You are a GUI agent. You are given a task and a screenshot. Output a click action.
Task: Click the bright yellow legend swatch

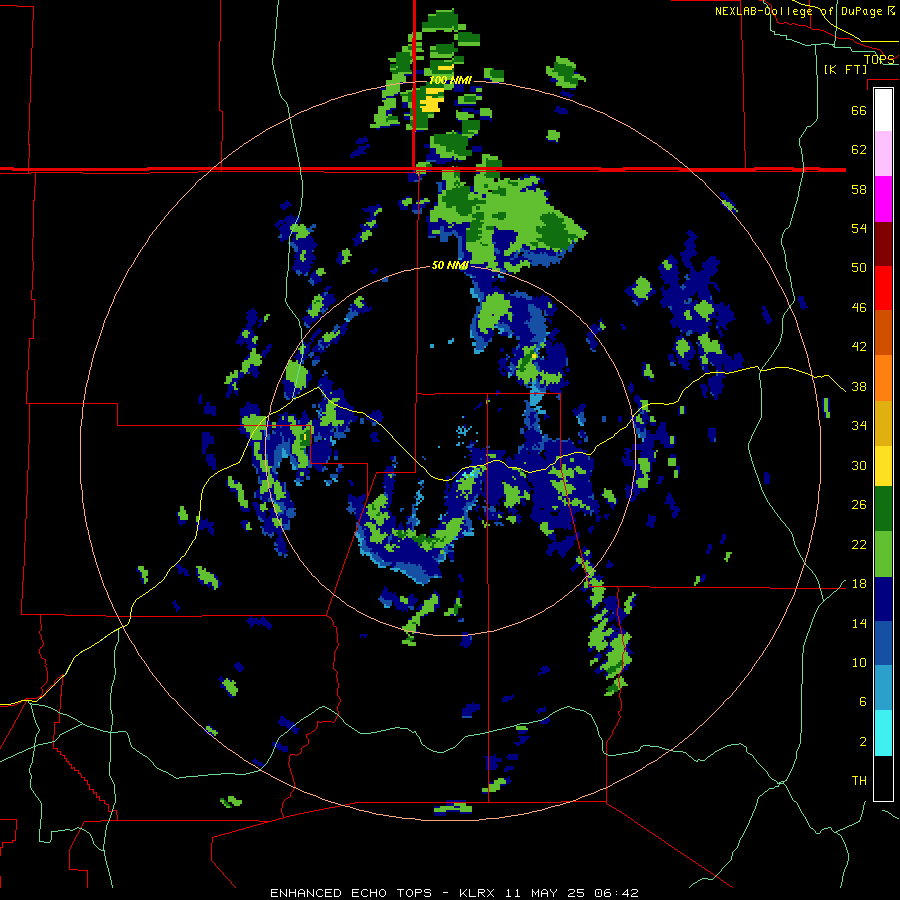(x=883, y=466)
